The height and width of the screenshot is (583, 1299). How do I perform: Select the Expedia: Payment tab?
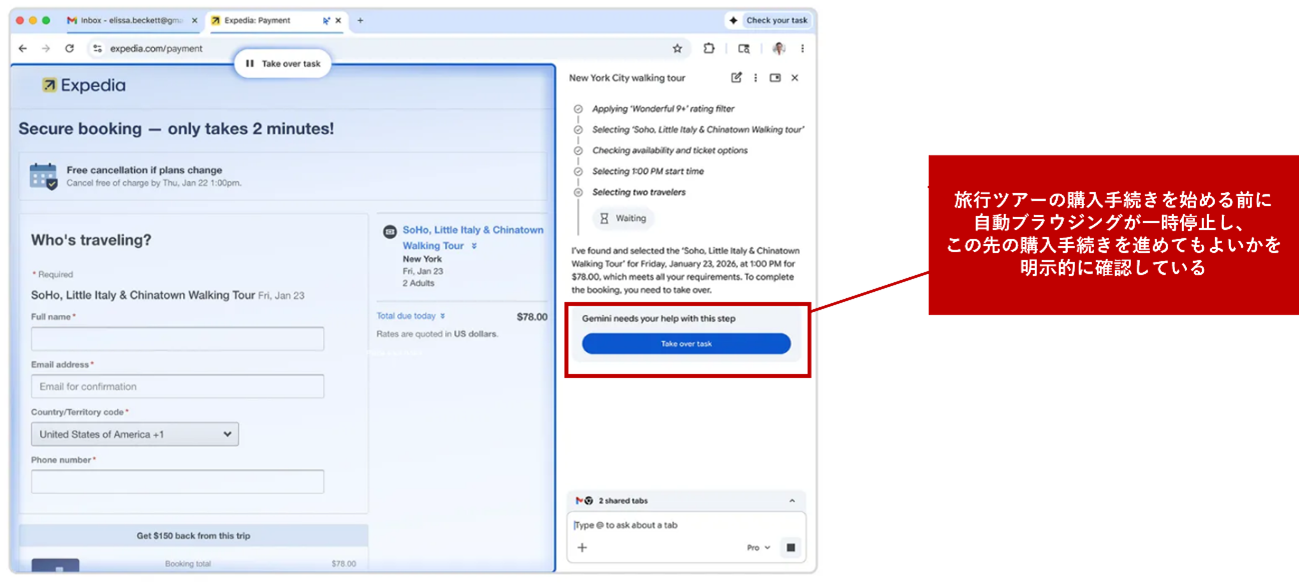[265, 20]
